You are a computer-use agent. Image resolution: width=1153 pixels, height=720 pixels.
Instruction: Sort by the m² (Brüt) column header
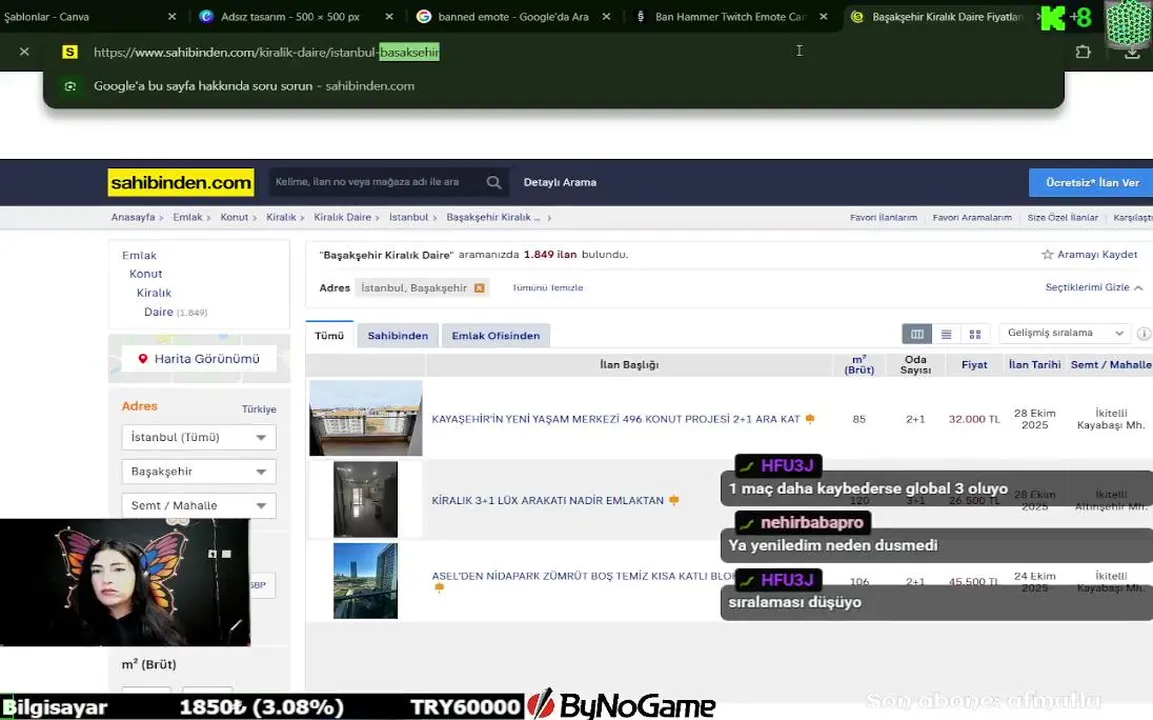(x=859, y=365)
